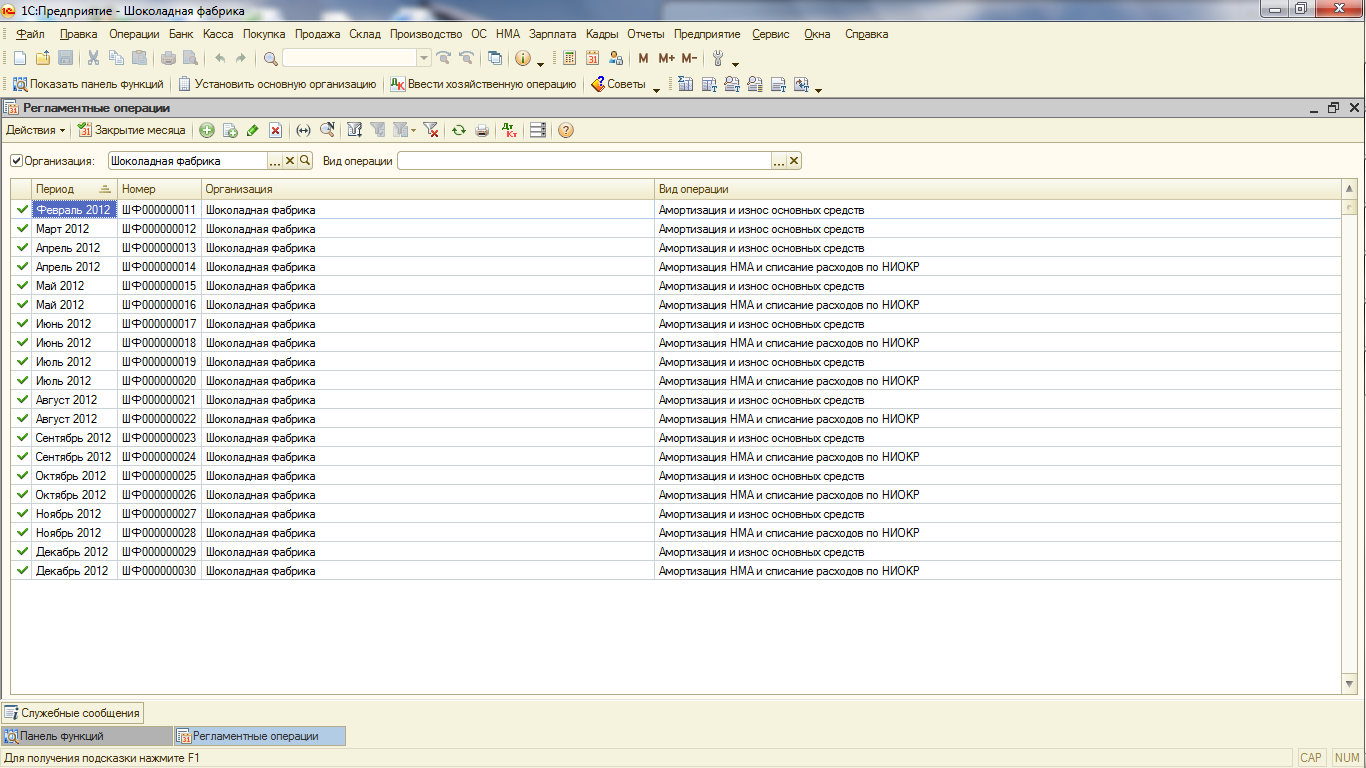Click the Copy record icon with plus sign
1366x768 pixels.
(230, 130)
